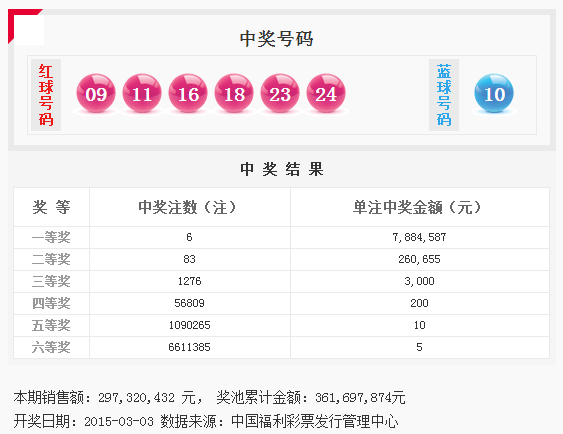The width and height of the screenshot is (563, 434).
Task: Select red ball number 23
Action: click(x=280, y=93)
